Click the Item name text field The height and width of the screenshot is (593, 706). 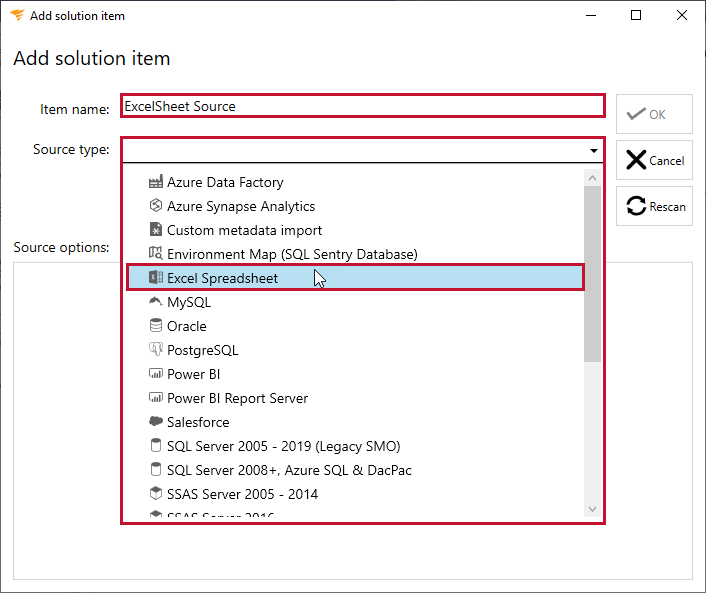pos(362,106)
